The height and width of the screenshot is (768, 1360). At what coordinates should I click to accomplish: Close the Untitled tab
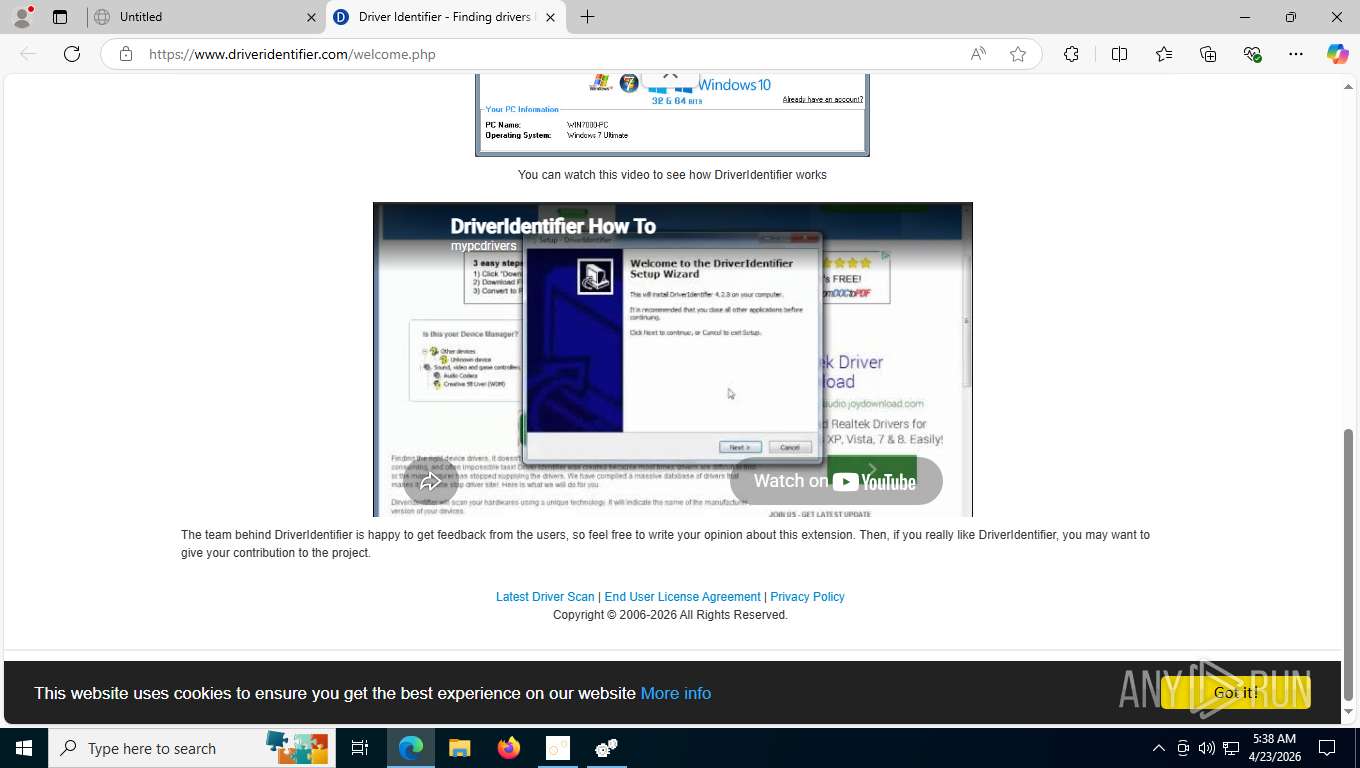(311, 17)
